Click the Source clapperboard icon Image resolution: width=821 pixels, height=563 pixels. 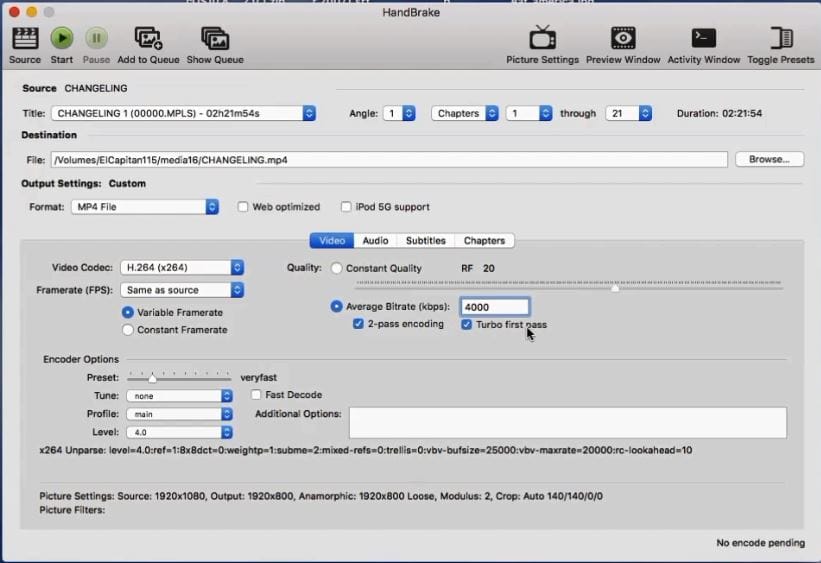coord(25,39)
